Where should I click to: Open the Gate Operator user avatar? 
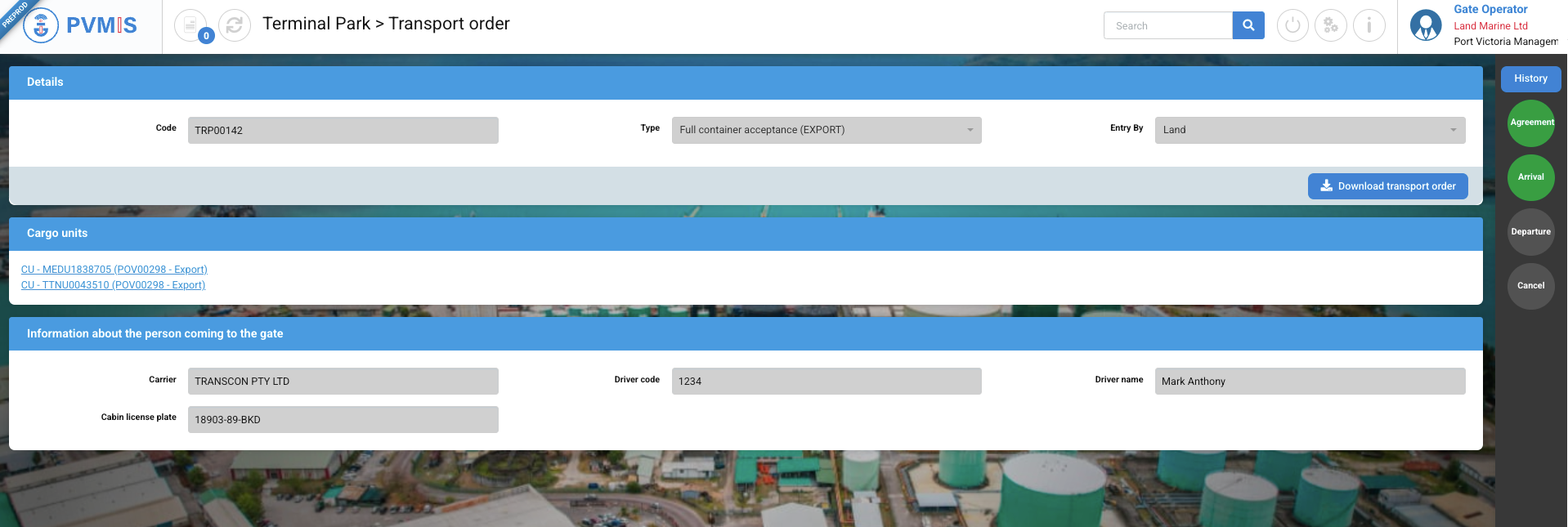(1426, 25)
